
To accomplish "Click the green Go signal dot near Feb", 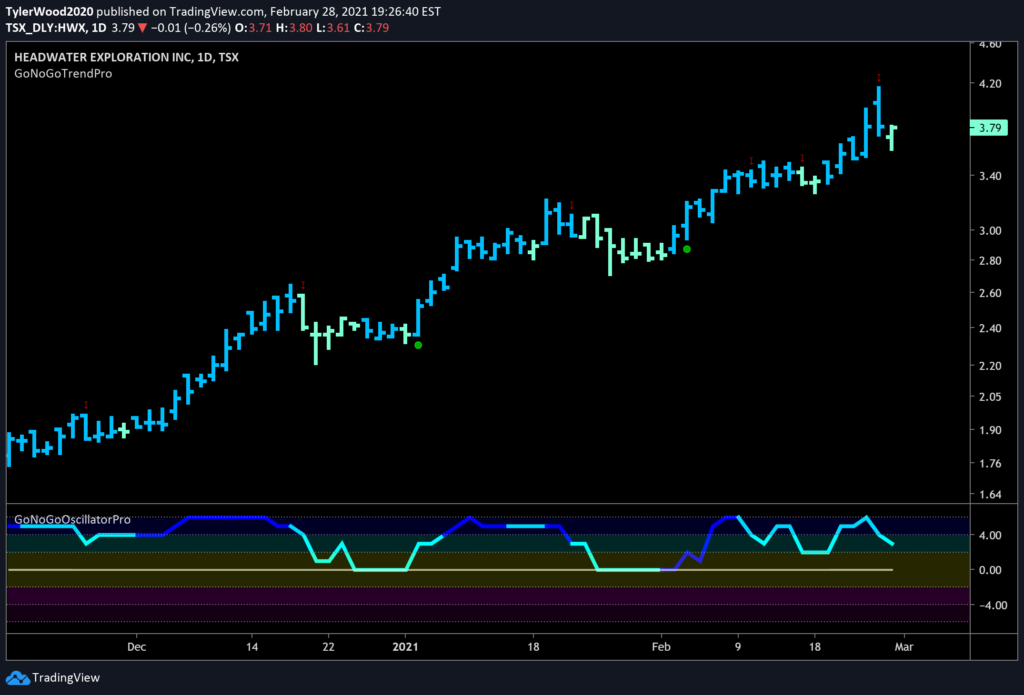I will [x=686, y=249].
